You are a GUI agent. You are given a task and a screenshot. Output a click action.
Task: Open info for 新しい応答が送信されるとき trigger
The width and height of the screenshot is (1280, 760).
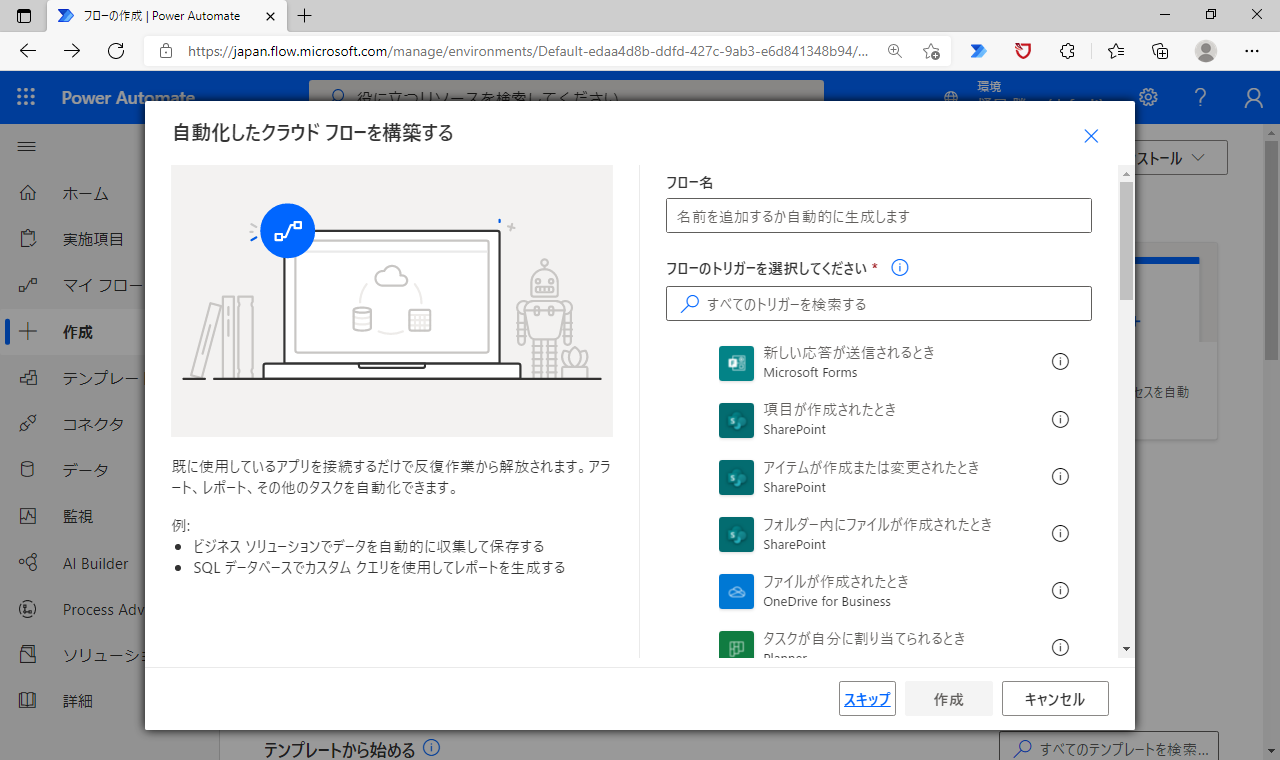click(1061, 362)
